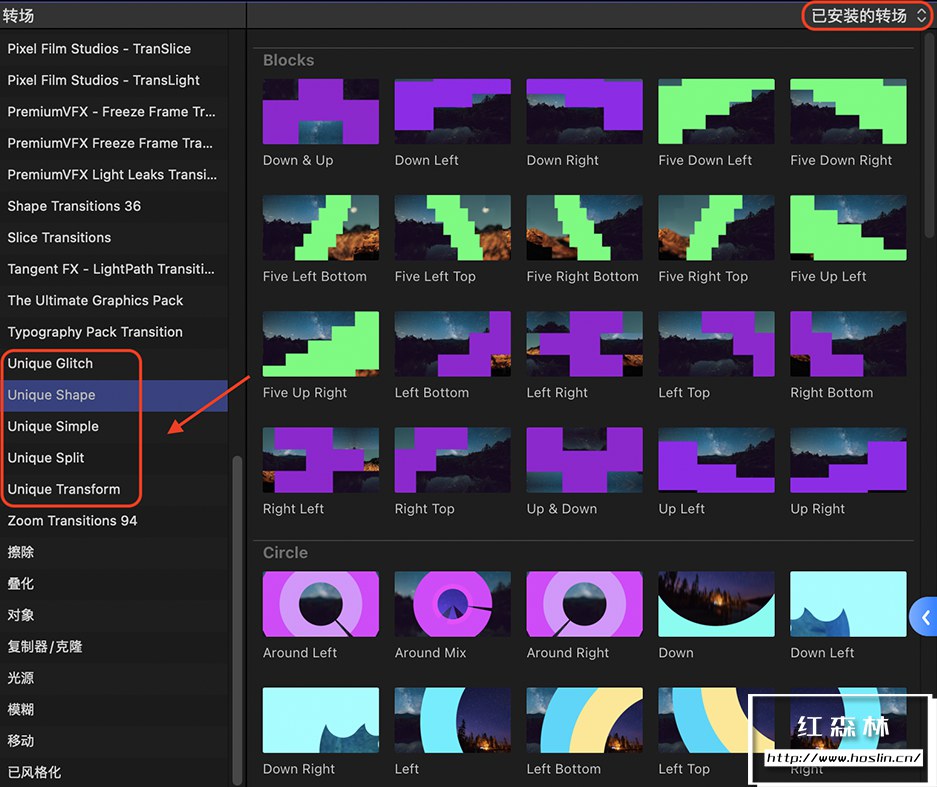
Task: Click the transitions browser vertical scrollbar
Action: pyautogui.click(x=929, y=136)
